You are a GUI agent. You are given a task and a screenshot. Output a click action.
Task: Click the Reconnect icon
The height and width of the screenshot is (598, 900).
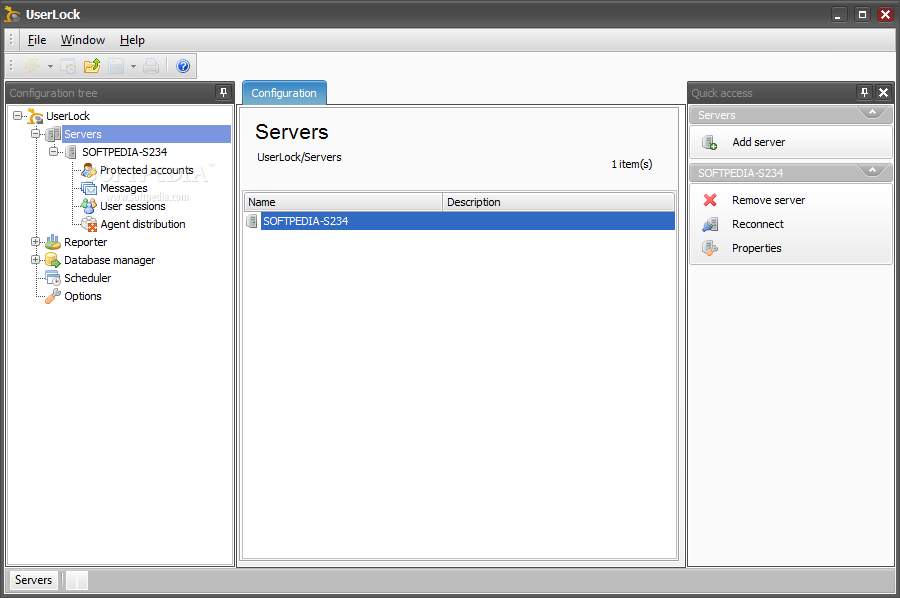pyautogui.click(x=710, y=224)
